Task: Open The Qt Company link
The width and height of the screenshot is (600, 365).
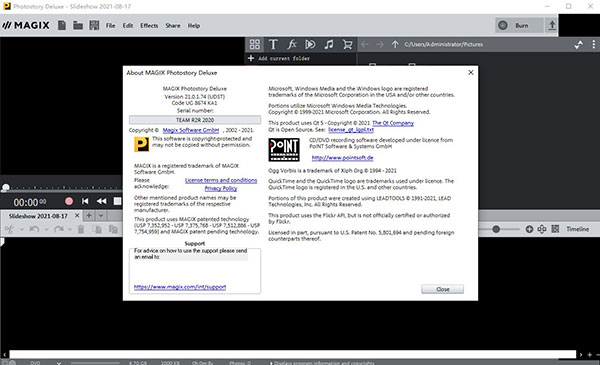Action: [x=393, y=123]
